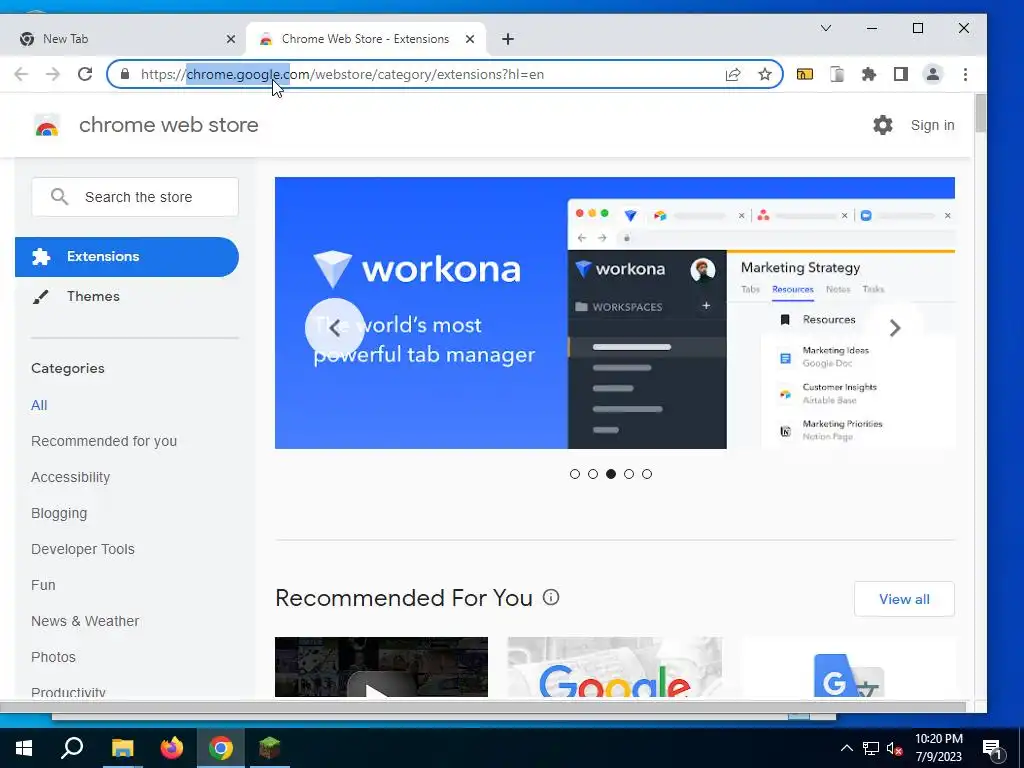Screen dimensions: 1024x768
Task: Select fourth carousel dot
Action: [629, 474]
